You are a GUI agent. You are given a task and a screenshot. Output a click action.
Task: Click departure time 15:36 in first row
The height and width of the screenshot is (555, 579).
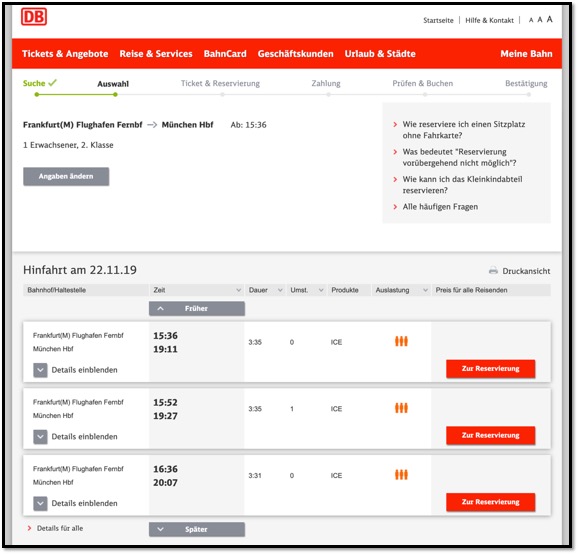pos(165,336)
